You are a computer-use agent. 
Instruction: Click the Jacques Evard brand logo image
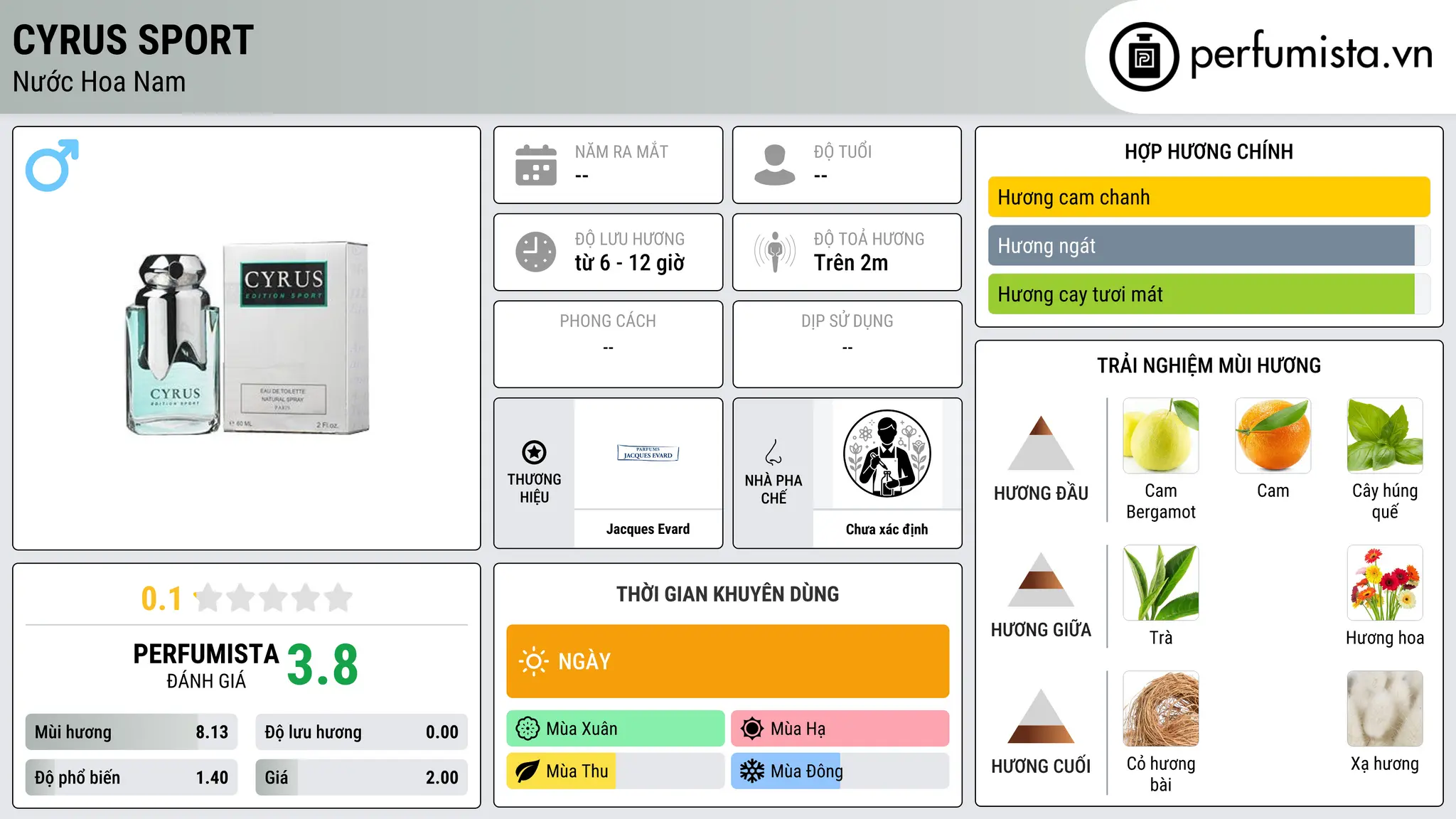pos(648,454)
